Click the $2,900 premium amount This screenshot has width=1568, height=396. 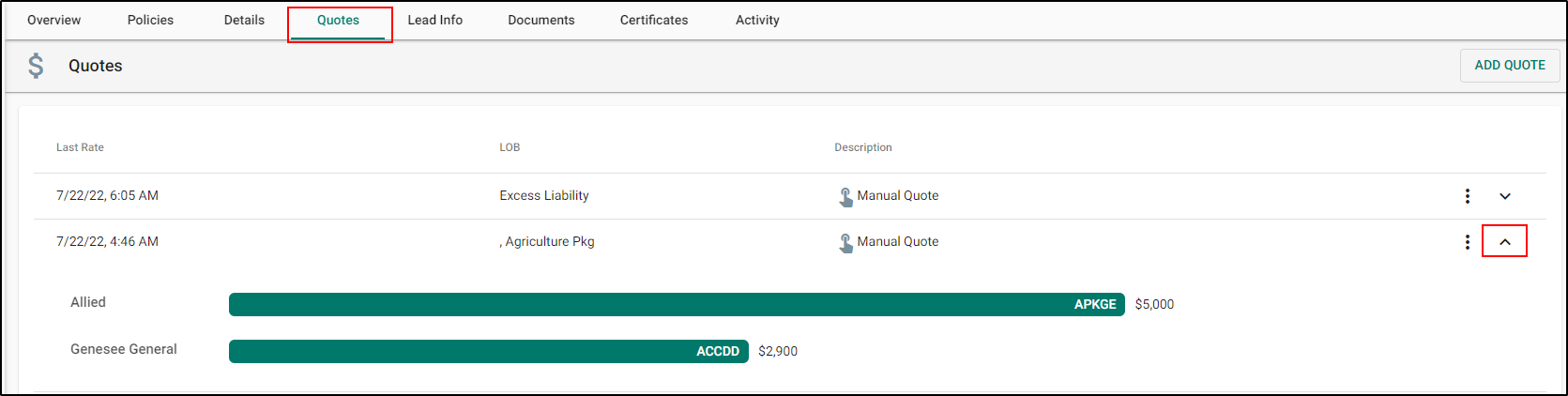778,352
